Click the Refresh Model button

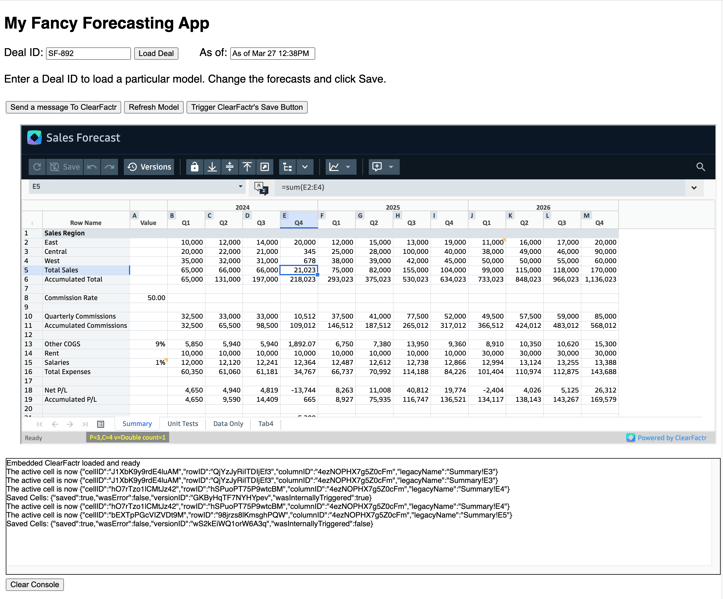pos(154,107)
